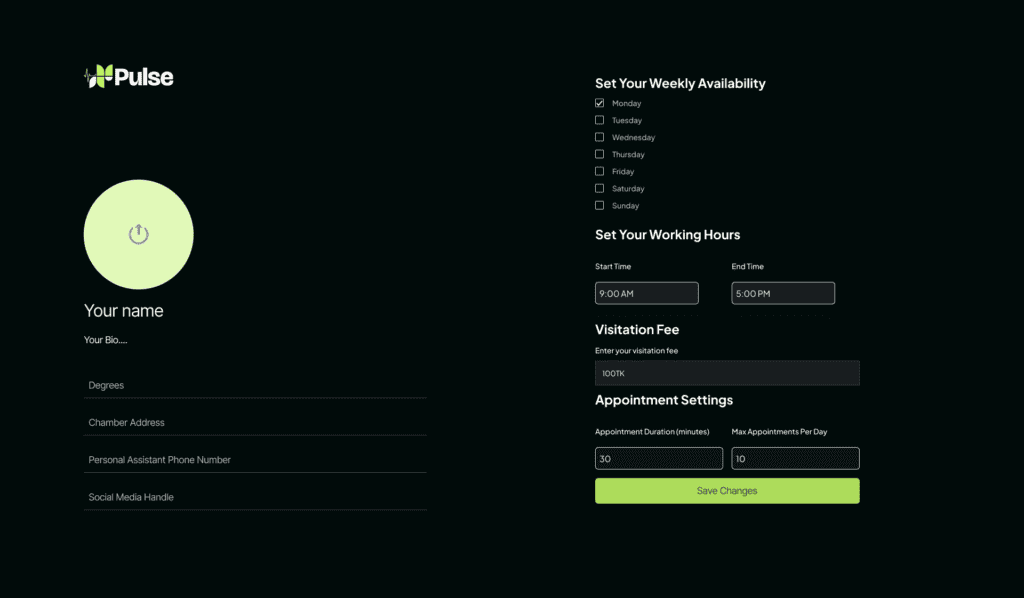Focus the Appointment Duration field
The height and width of the screenshot is (598, 1024).
658,459
